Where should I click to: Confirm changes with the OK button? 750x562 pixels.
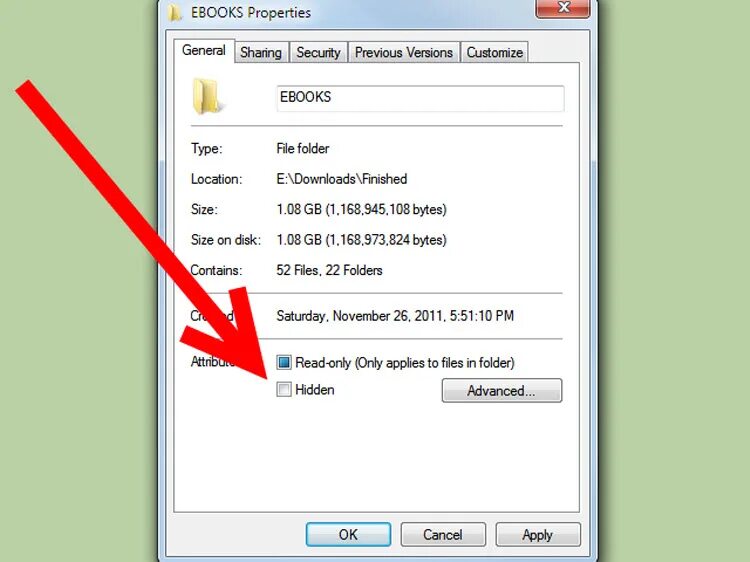click(x=348, y=534)
